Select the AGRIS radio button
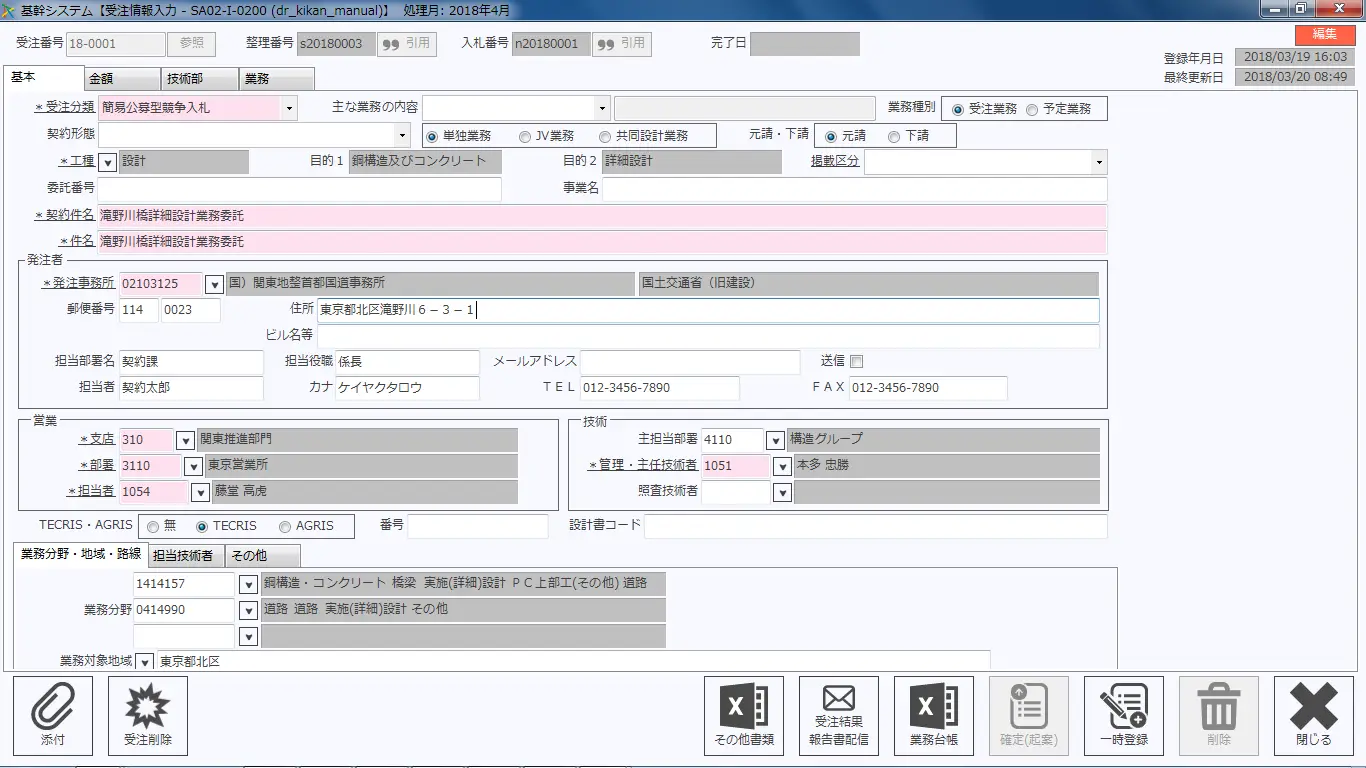Viewport: 1366px width, 768px height. tap(285, 527)
